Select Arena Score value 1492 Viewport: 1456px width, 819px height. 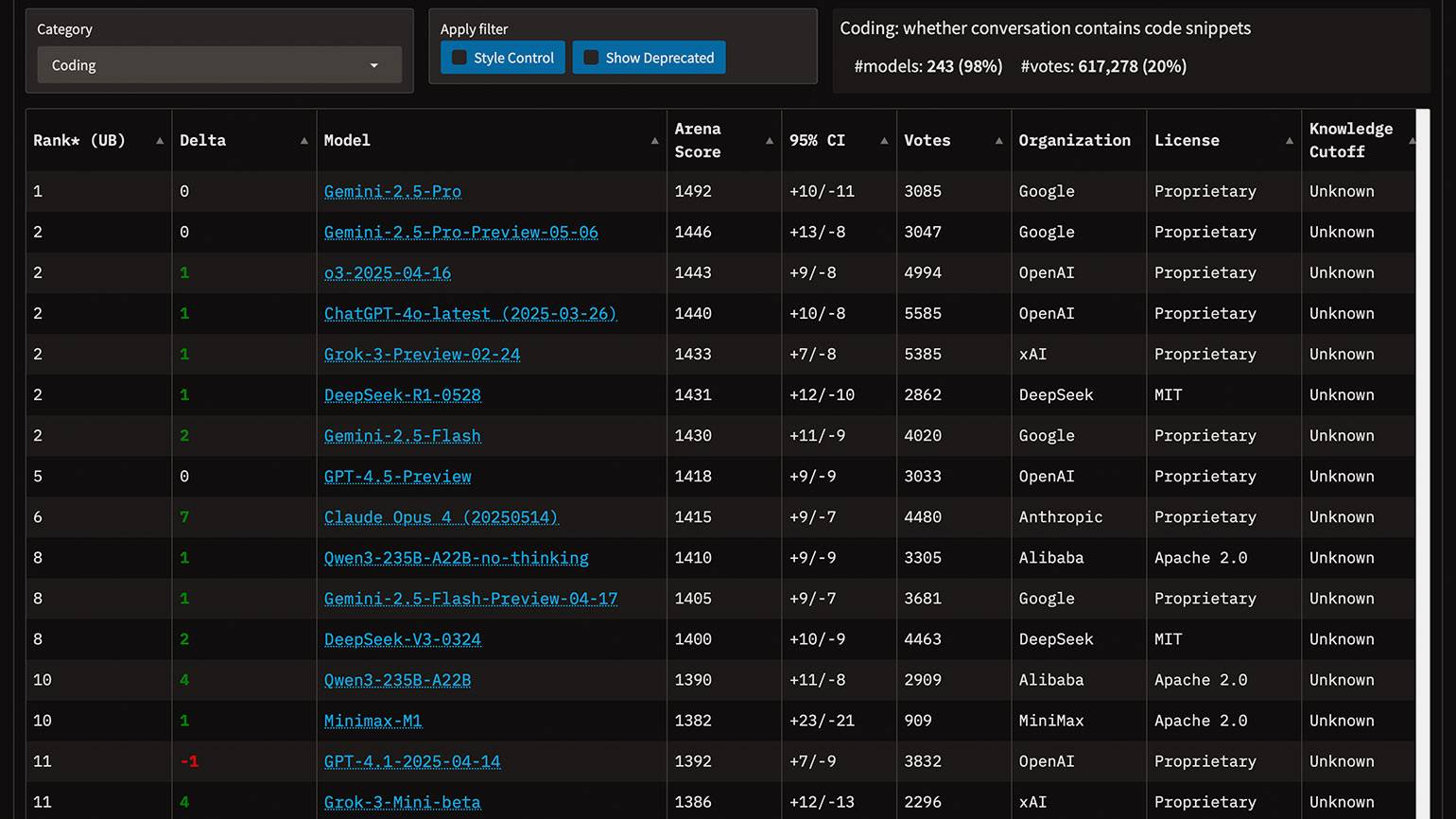[693, 191]
